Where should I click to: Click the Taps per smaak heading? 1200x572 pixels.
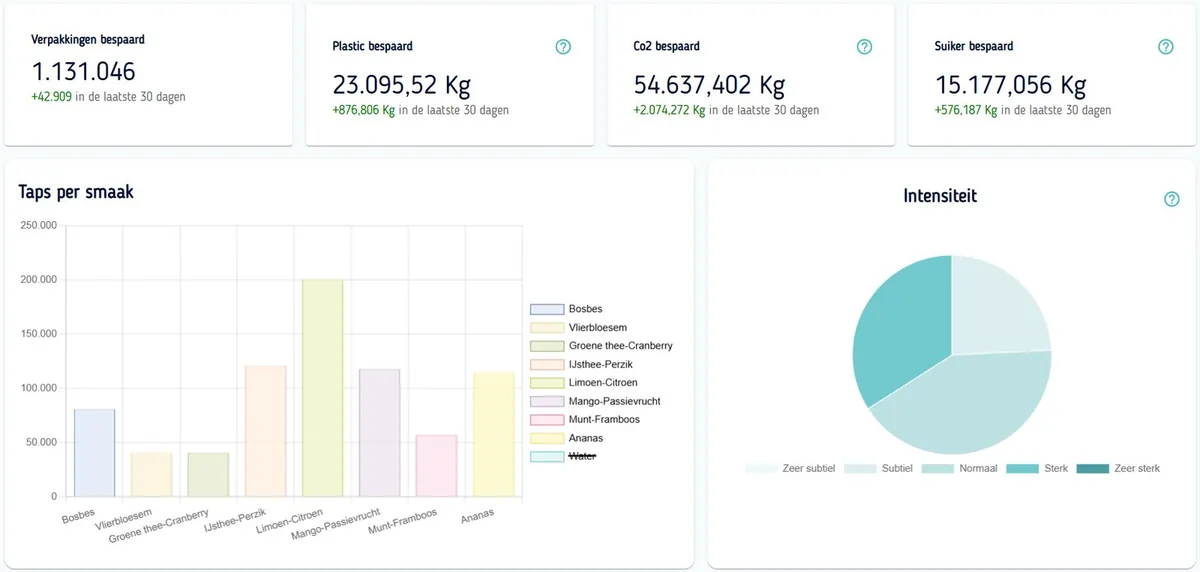76,192
